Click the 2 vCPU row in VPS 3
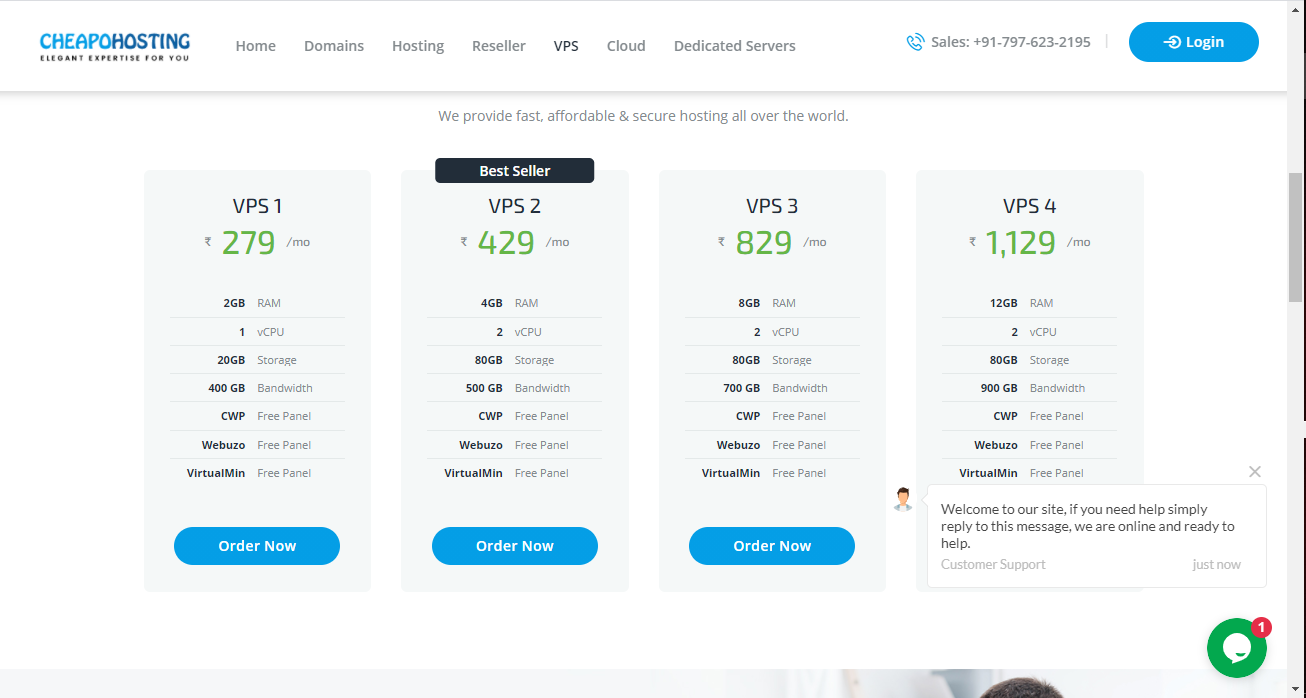Image resolution: width=1306 pixels, height=698 pixels. (772, 332)
